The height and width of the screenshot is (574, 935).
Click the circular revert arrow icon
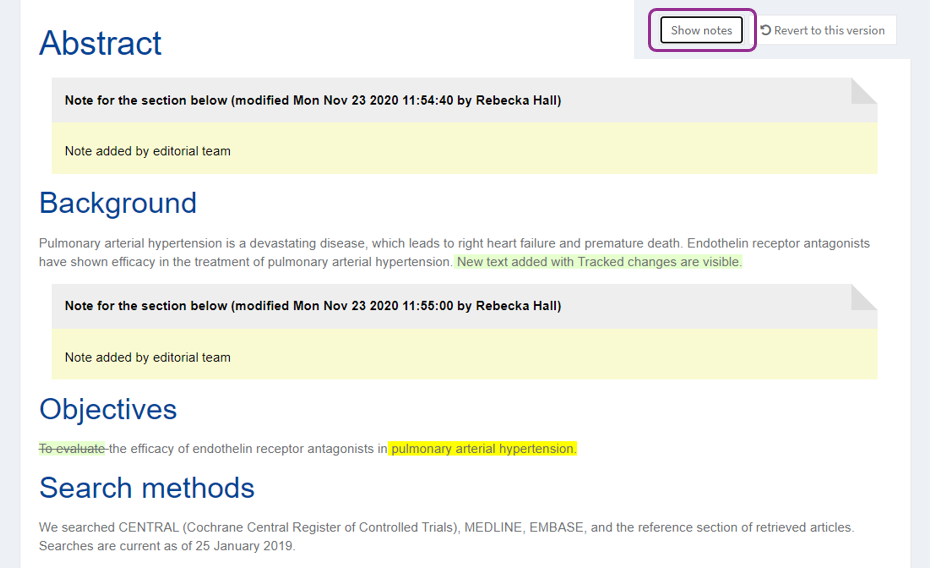[x=766, y=30]
